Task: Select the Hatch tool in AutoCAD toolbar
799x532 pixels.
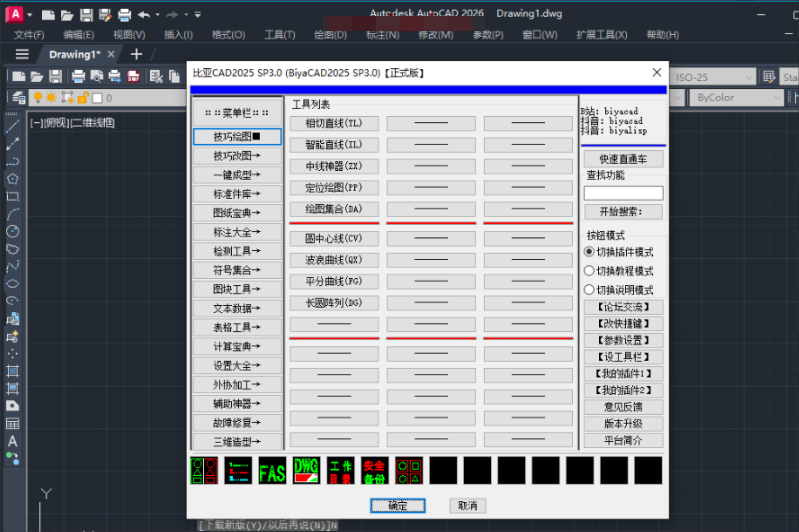Action: coord(13,371)
